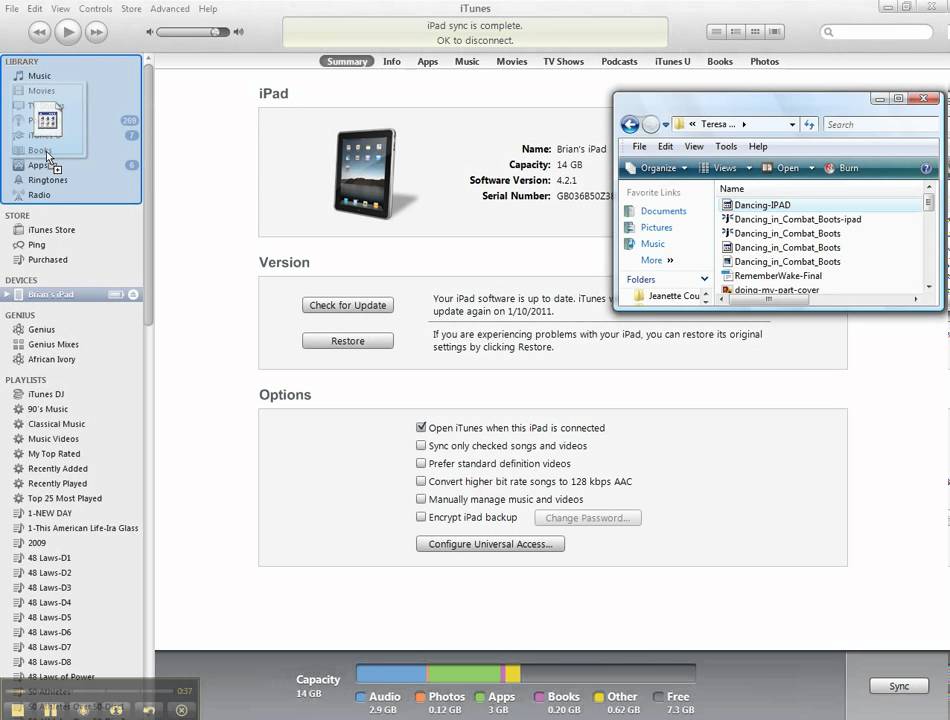Select Radio in the Library
This screenshot has width=950, height=720.
[39, 195]
